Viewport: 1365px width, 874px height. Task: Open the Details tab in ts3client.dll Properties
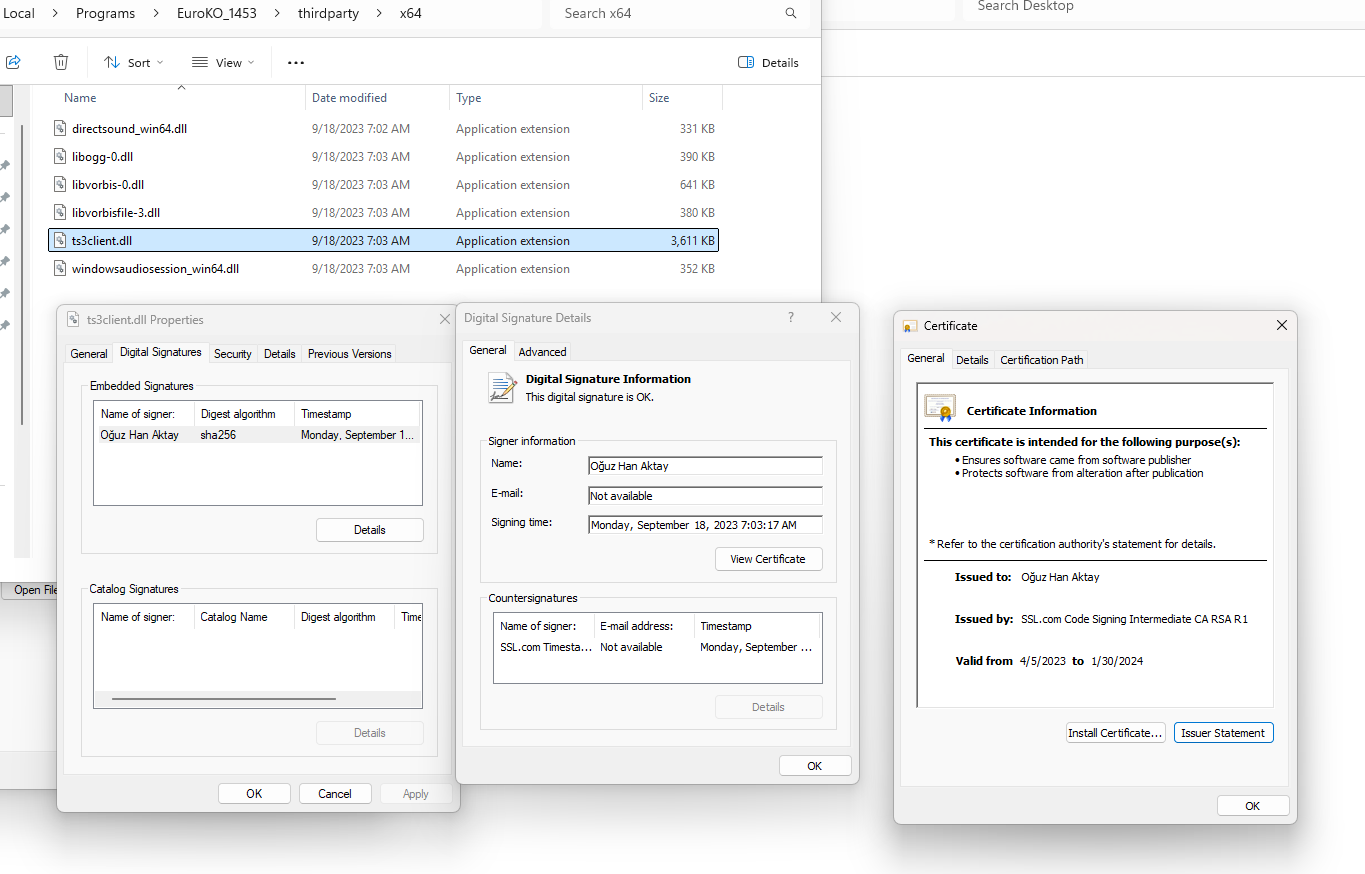pos(280,353)
